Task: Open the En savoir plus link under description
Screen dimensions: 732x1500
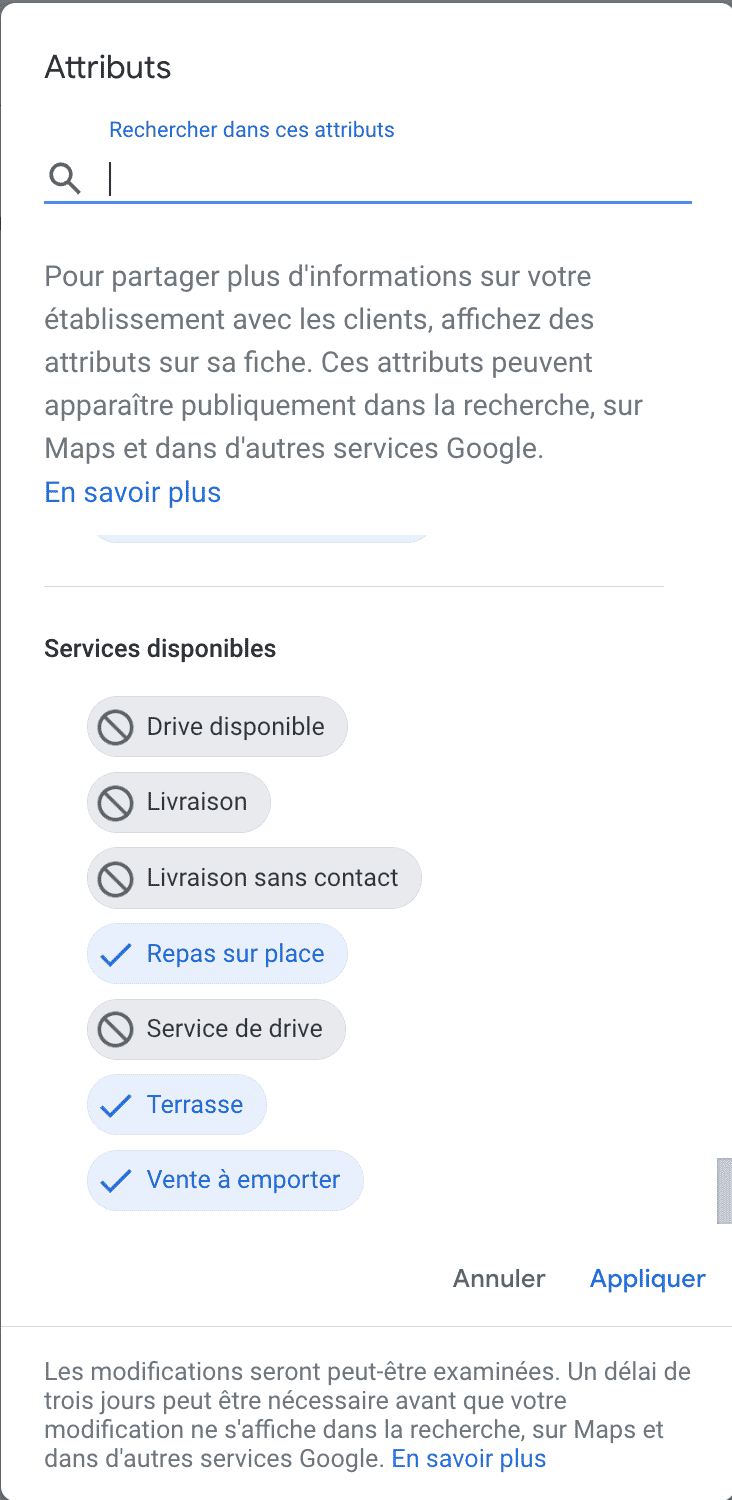Action: pyautogui.click(x=133, y=492)
